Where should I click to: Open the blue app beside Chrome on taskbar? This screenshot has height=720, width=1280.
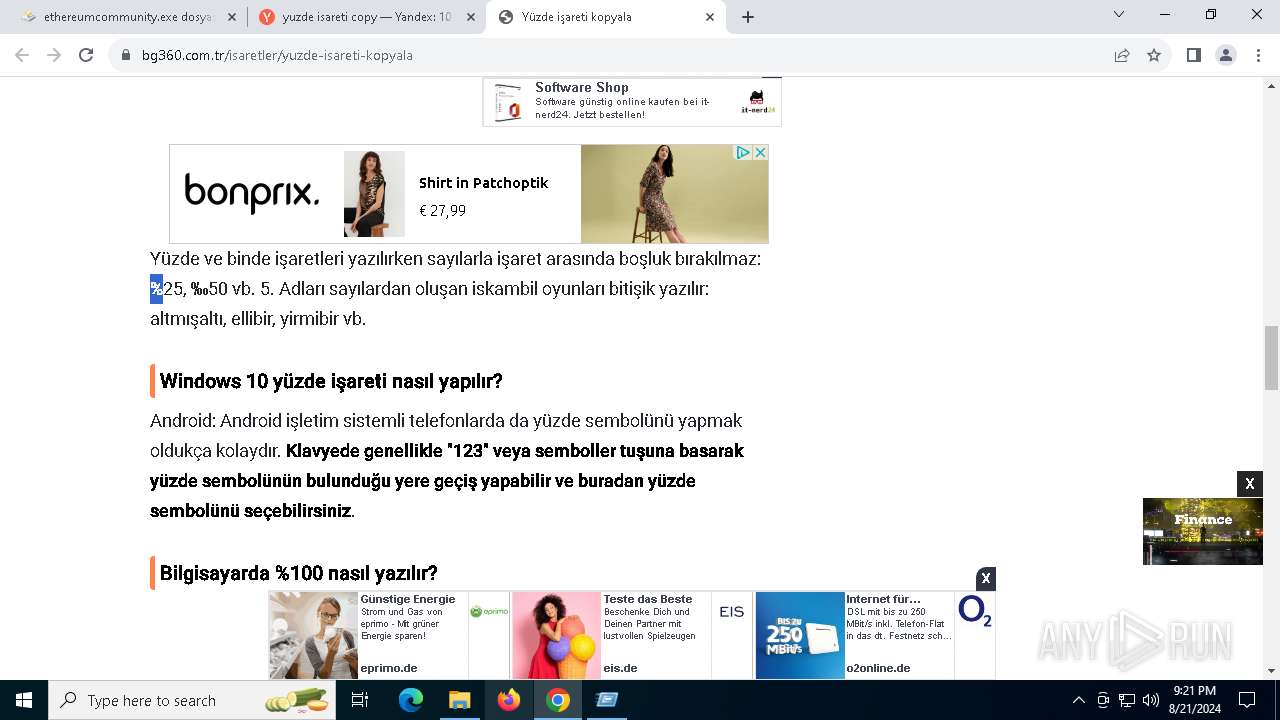[607, 700]
